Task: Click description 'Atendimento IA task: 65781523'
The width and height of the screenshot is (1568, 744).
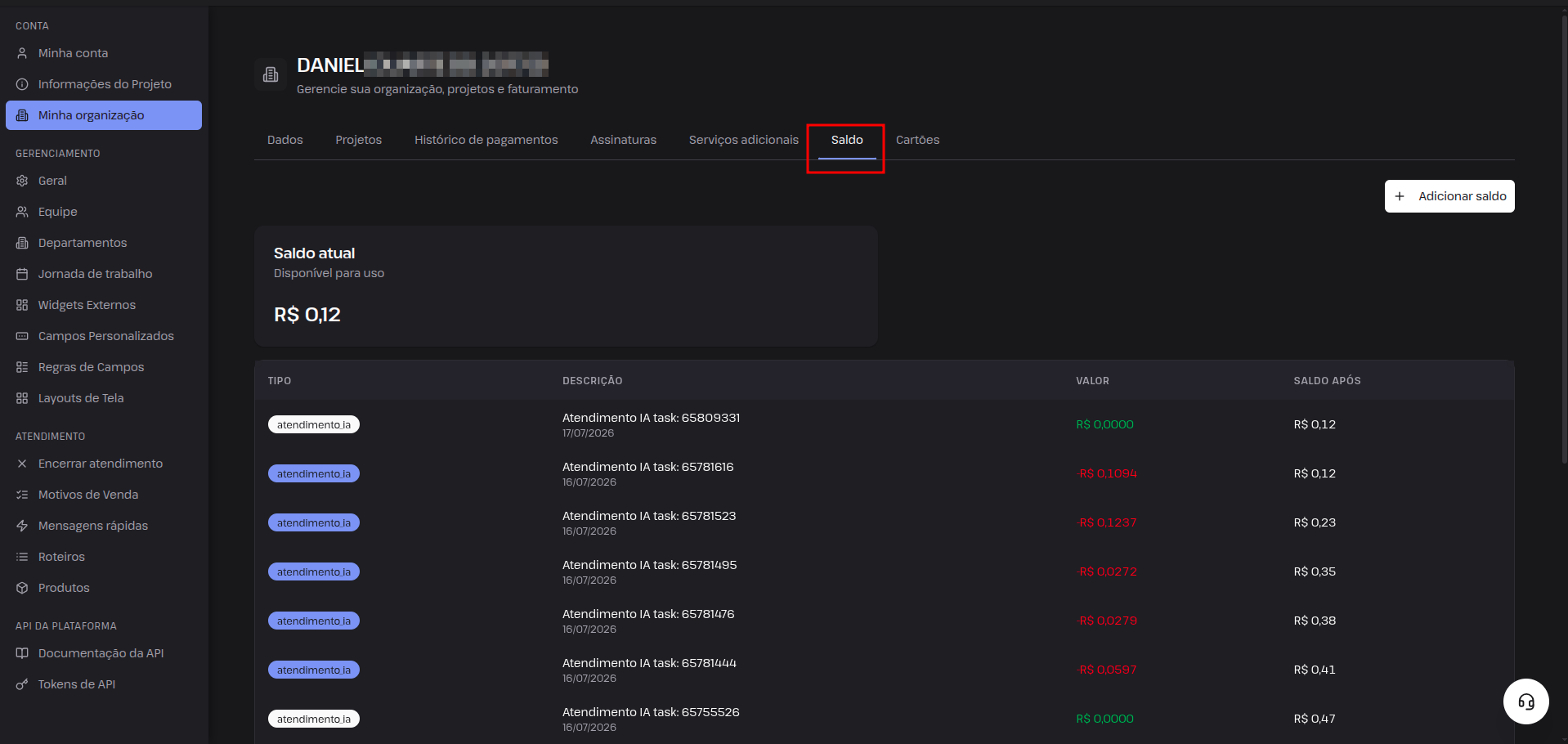Action: click(x=649, y=516)
